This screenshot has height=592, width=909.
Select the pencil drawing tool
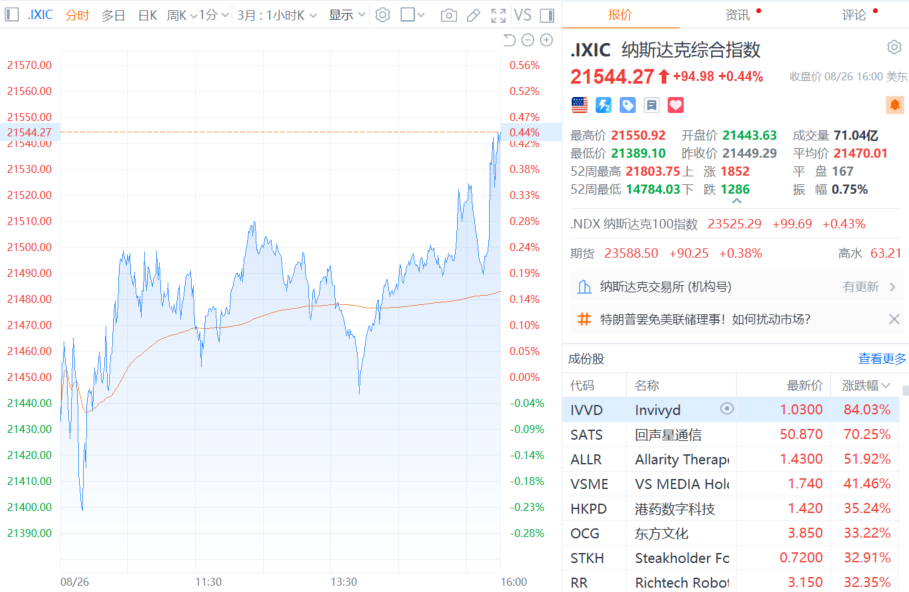(x=474, y=15)
